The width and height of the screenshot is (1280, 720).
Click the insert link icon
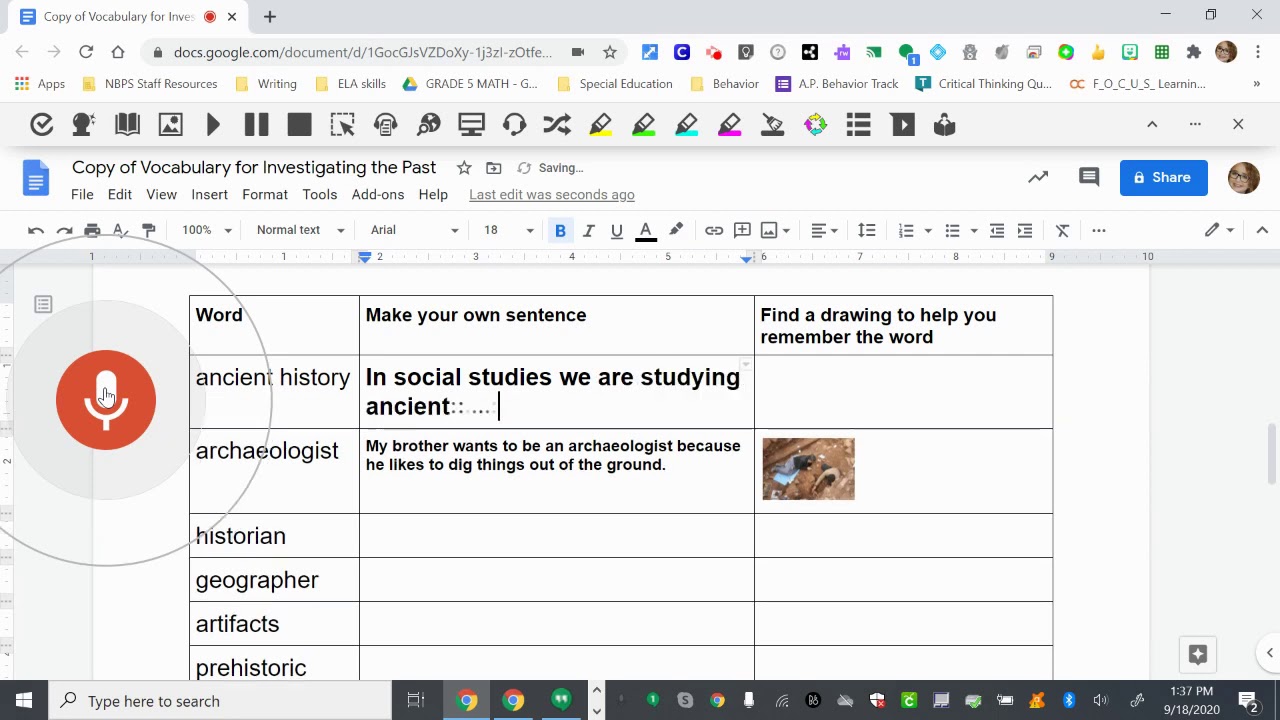tap(713, 230)
